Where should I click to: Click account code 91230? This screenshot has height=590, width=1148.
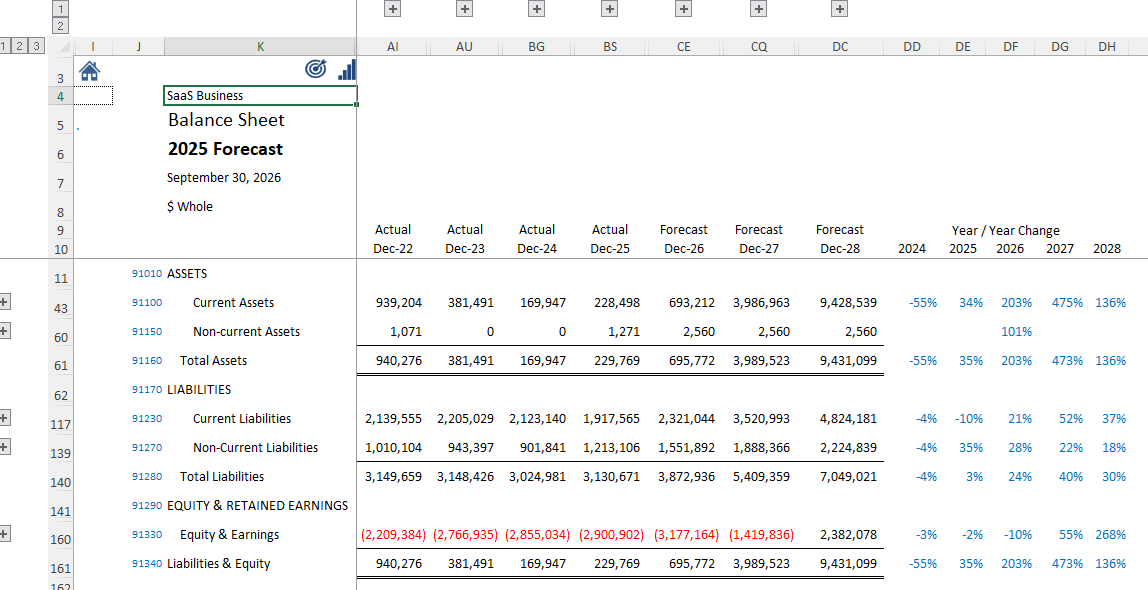pos(146,419)
